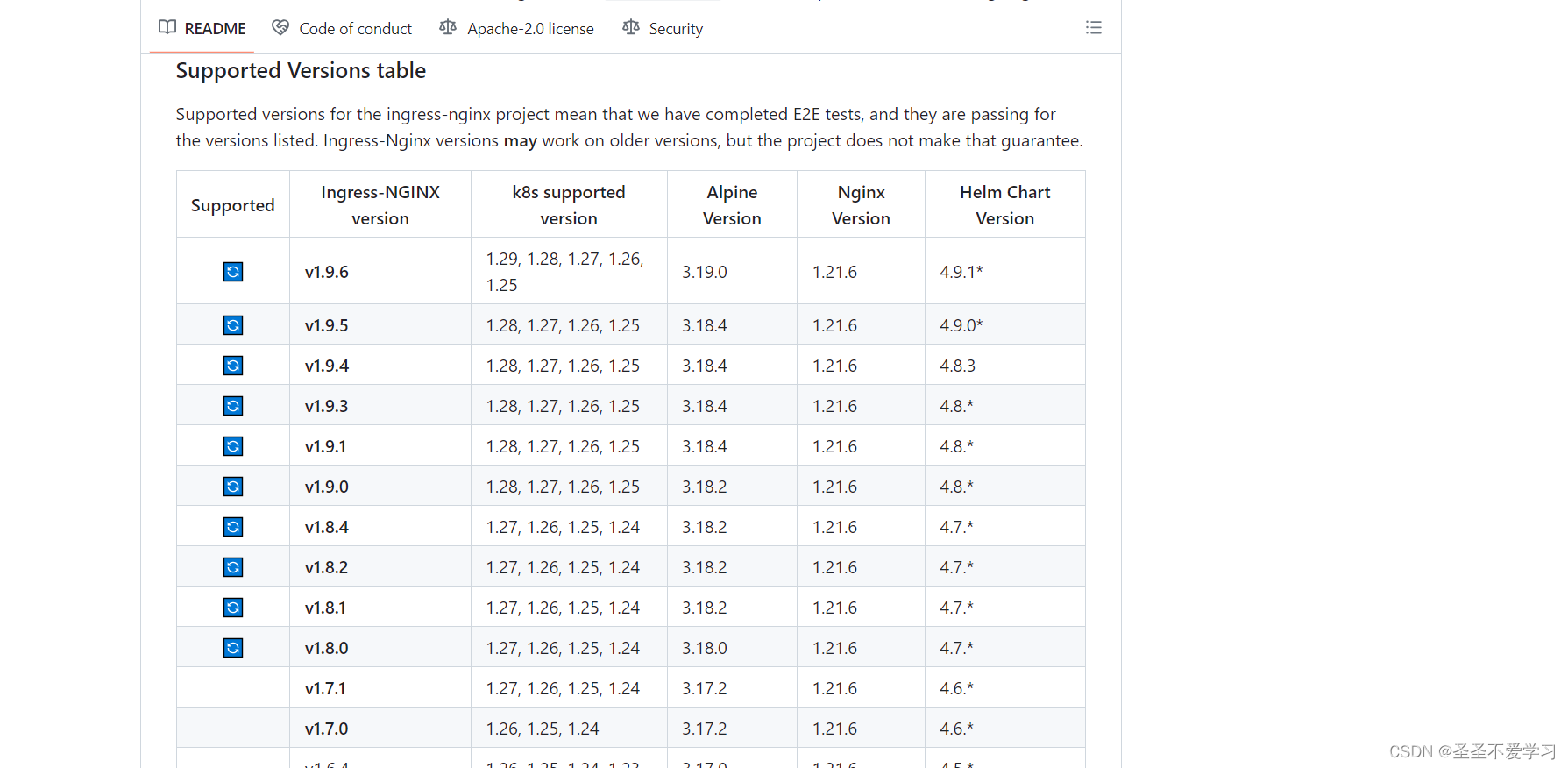The height and width of the screenshot is (768, 1568).
Task: Click the Ingress-NGINX version column header
Action: [x=380, y=205]
